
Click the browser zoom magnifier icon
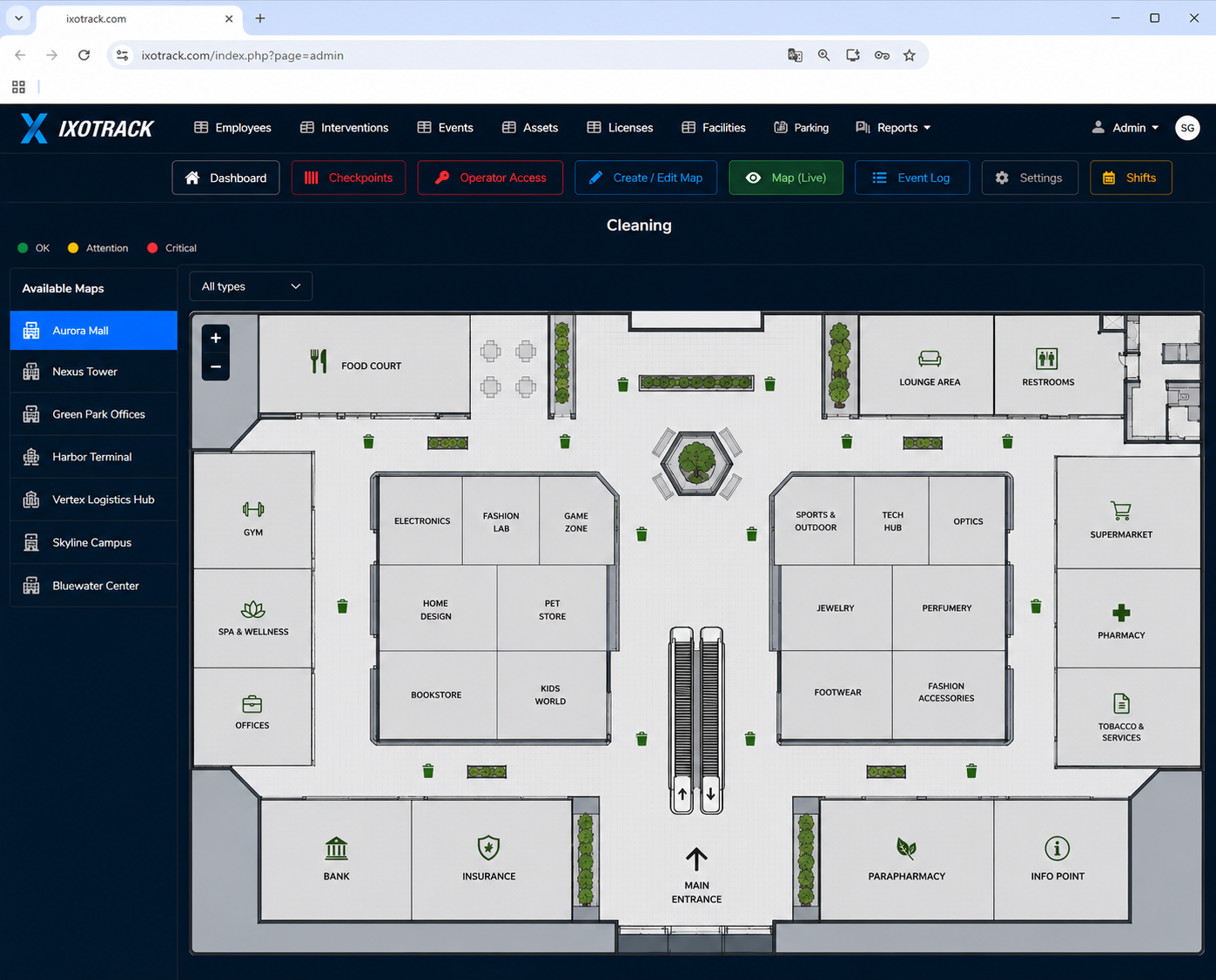click(x=823, y=55)
